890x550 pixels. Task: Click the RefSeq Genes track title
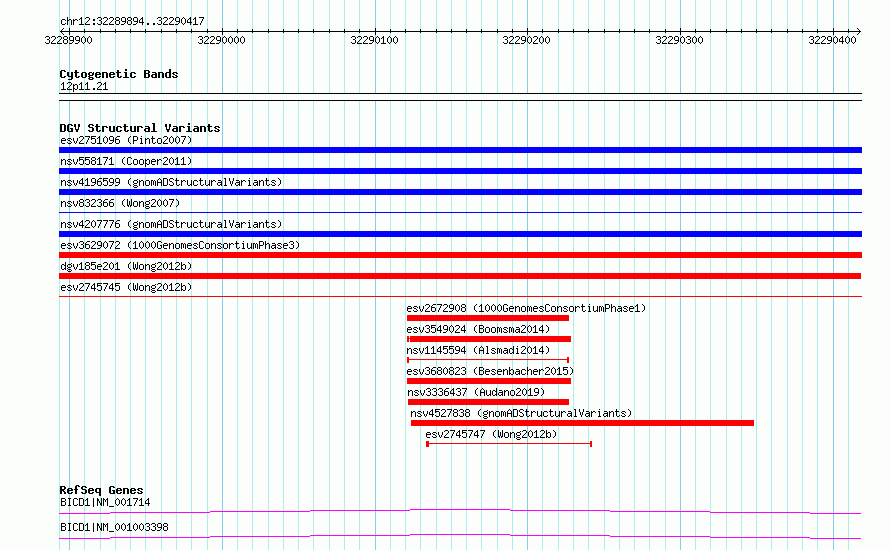[x=101, y=490]
